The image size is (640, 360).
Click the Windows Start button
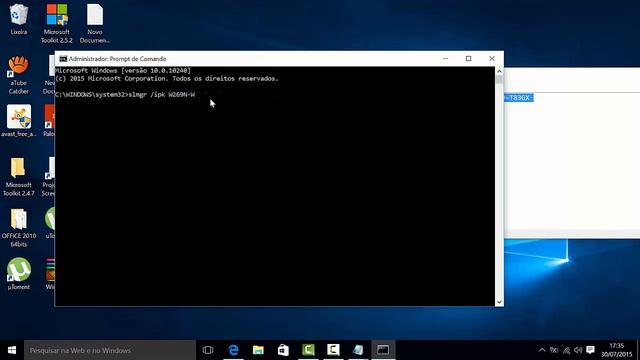[12, 350]
